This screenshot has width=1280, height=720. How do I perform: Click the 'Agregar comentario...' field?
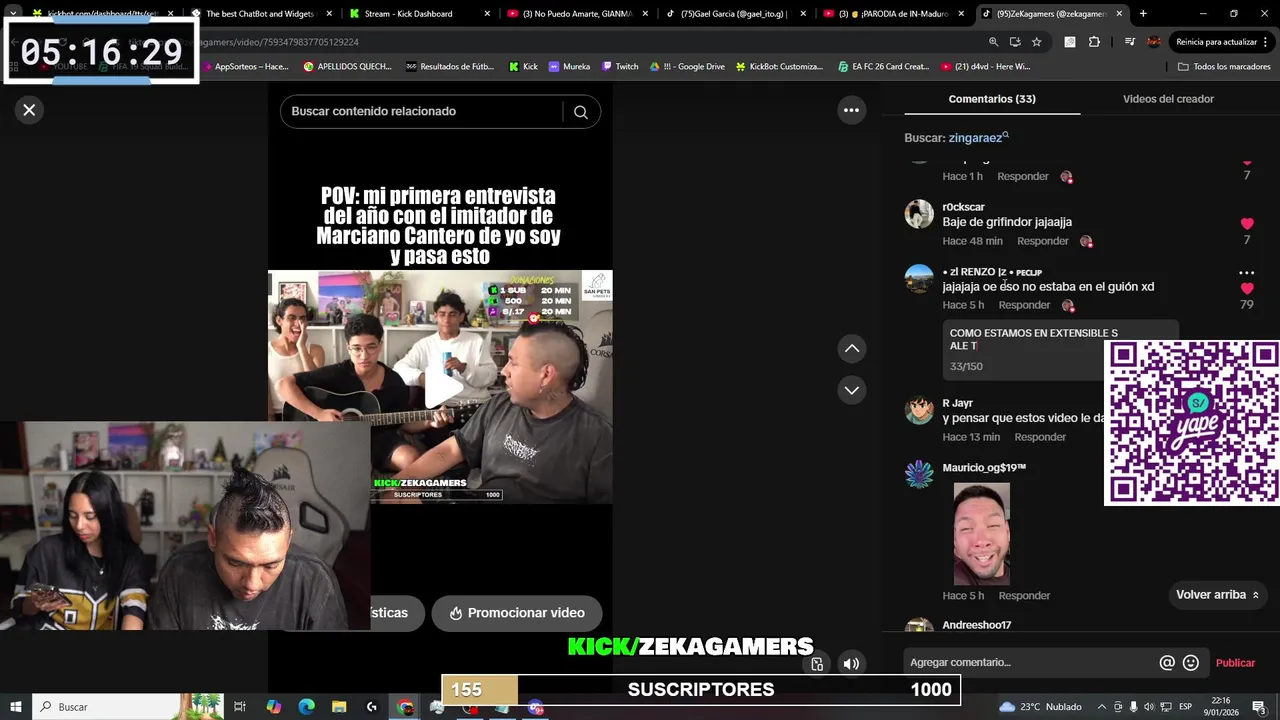pos(1030,662)
